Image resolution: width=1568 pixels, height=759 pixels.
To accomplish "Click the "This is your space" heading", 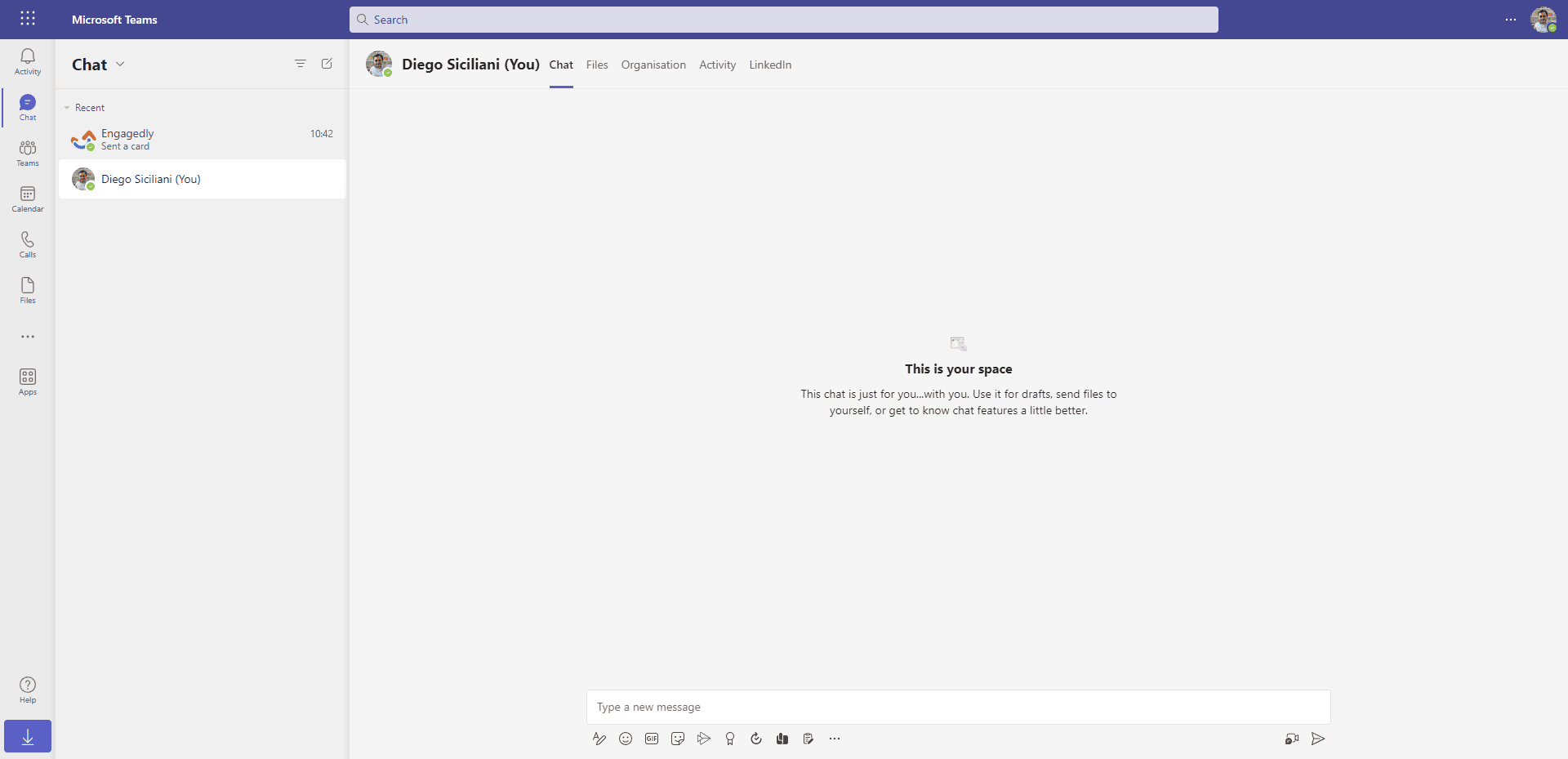I will [x=958, y=369].
